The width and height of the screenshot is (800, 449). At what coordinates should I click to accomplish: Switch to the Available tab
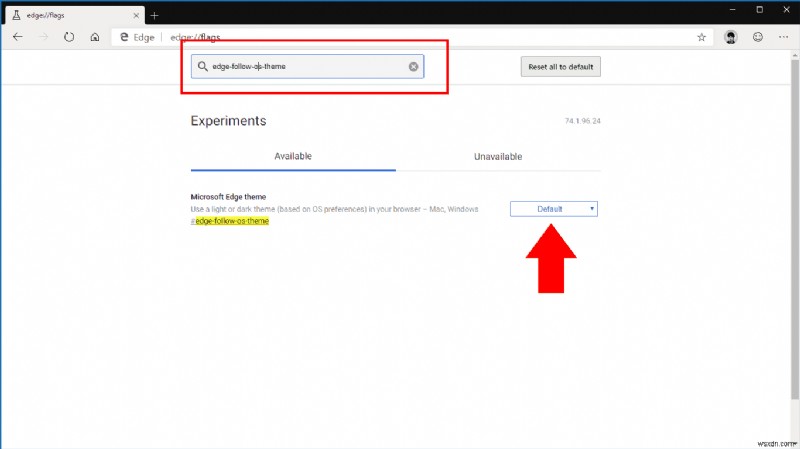point(293,156)
